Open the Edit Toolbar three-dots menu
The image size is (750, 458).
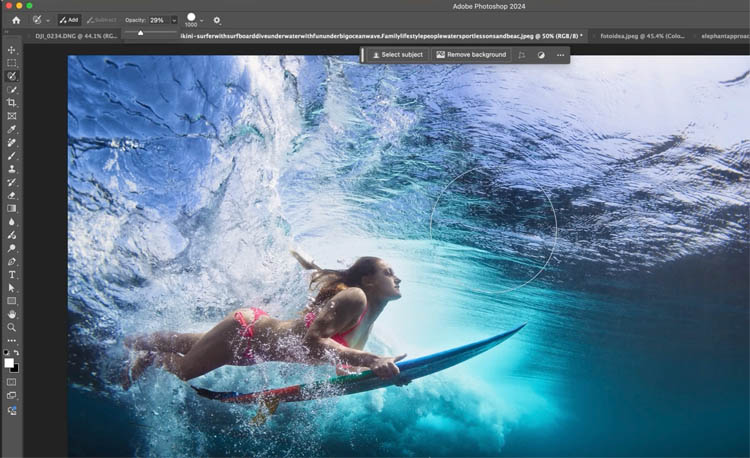point(11,341)
